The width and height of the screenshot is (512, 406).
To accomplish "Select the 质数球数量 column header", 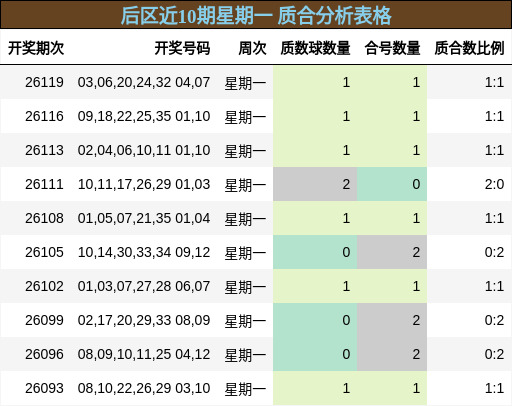I will 315,48.
